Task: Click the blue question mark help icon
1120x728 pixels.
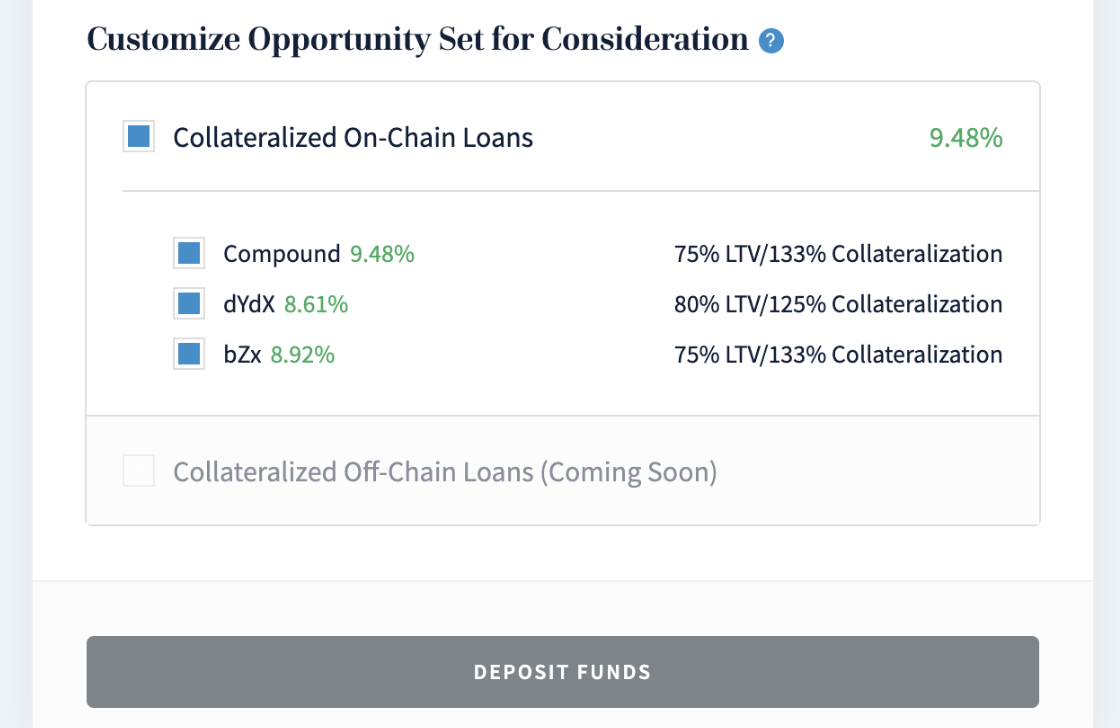Action: [x=771, y=41]
